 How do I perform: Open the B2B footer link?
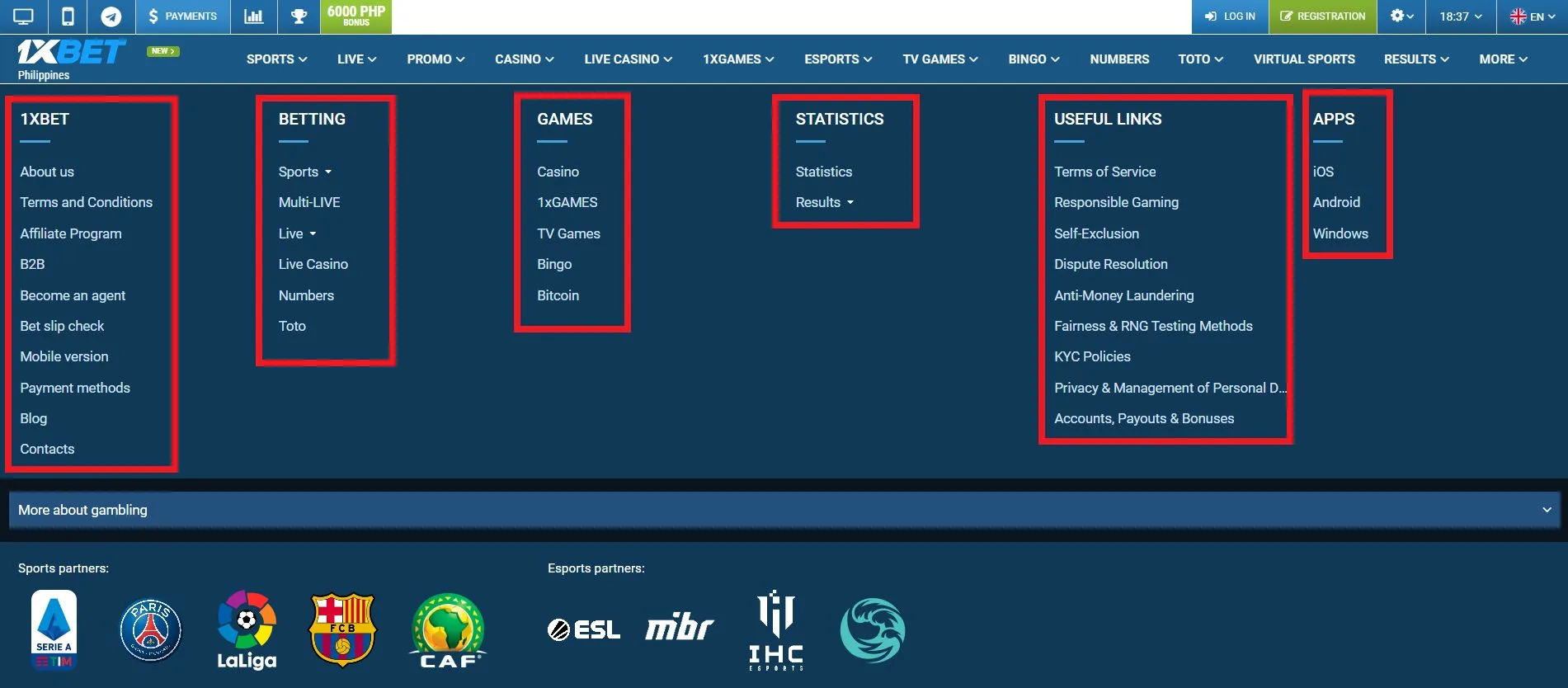32,264
